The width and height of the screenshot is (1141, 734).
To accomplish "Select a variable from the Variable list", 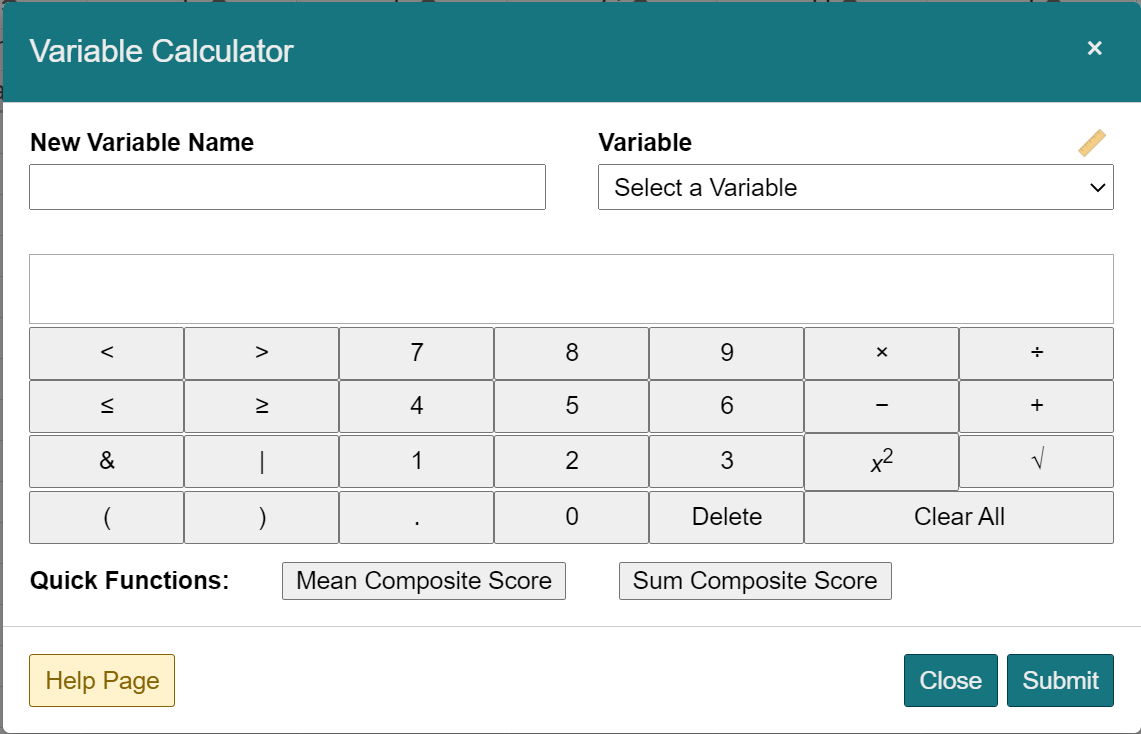I will click(x=855, y=187).
